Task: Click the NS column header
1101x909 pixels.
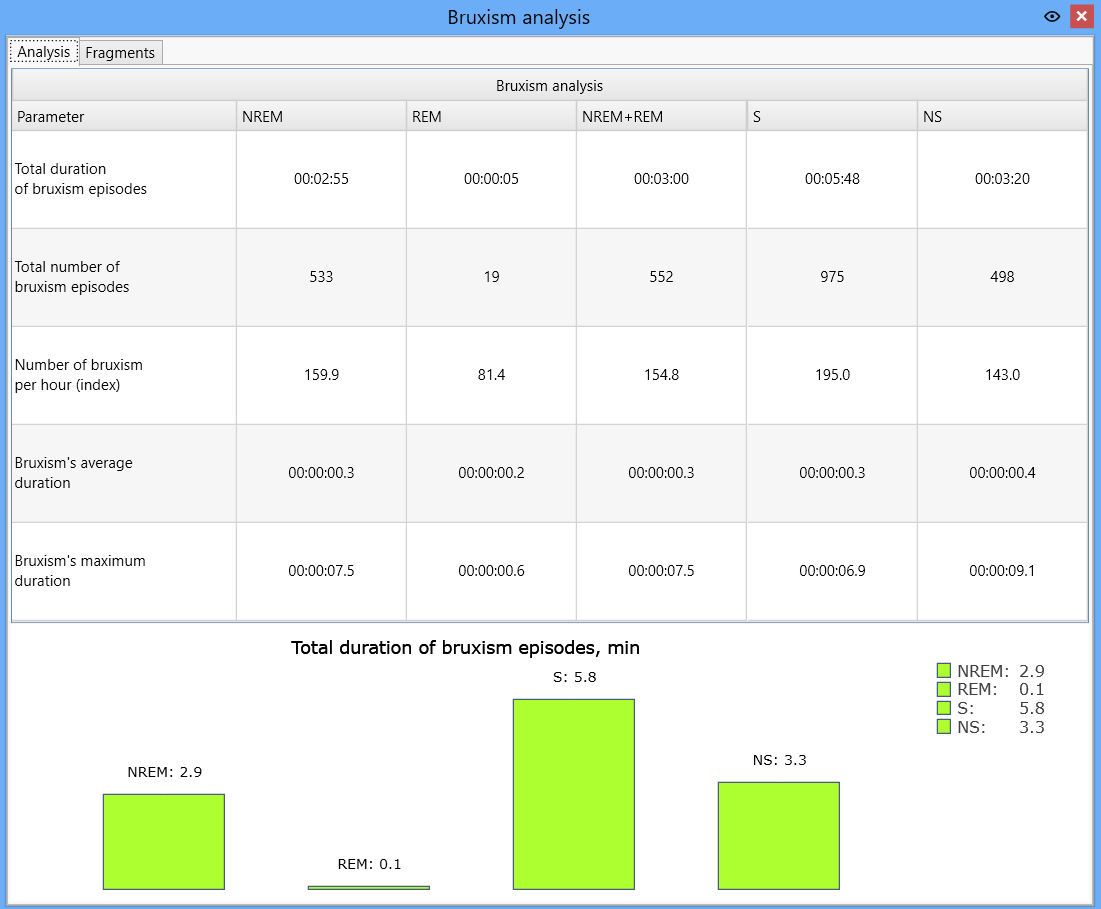Action: 1003,117
